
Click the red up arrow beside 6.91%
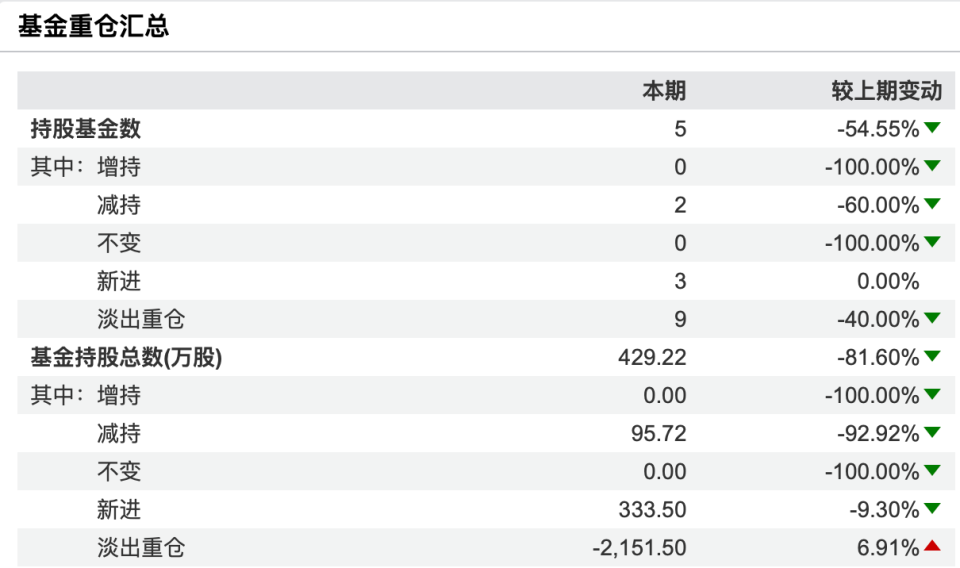[x=932, y=546]
